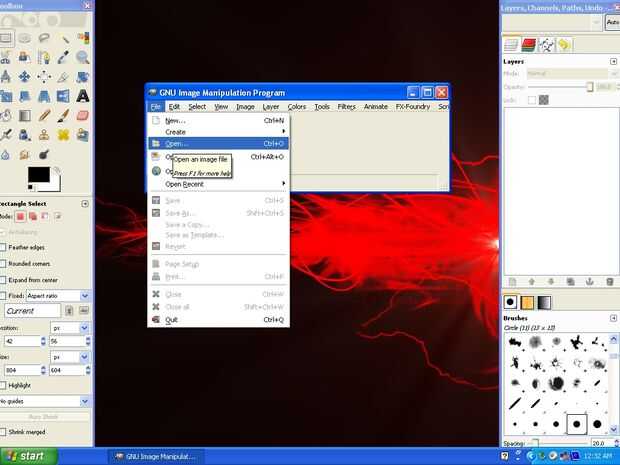Toggle Lock alpha channel checkbox in Layers
Image resolution: width=620 pixels, height=465 pixels.
pos(532,100)
